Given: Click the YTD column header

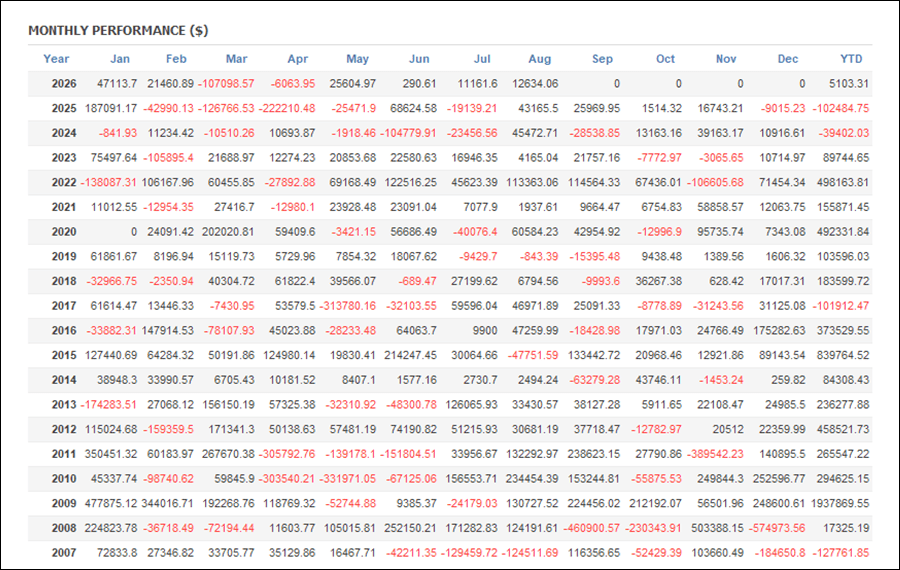Looking at the screenshot, I should pos(851,59).
